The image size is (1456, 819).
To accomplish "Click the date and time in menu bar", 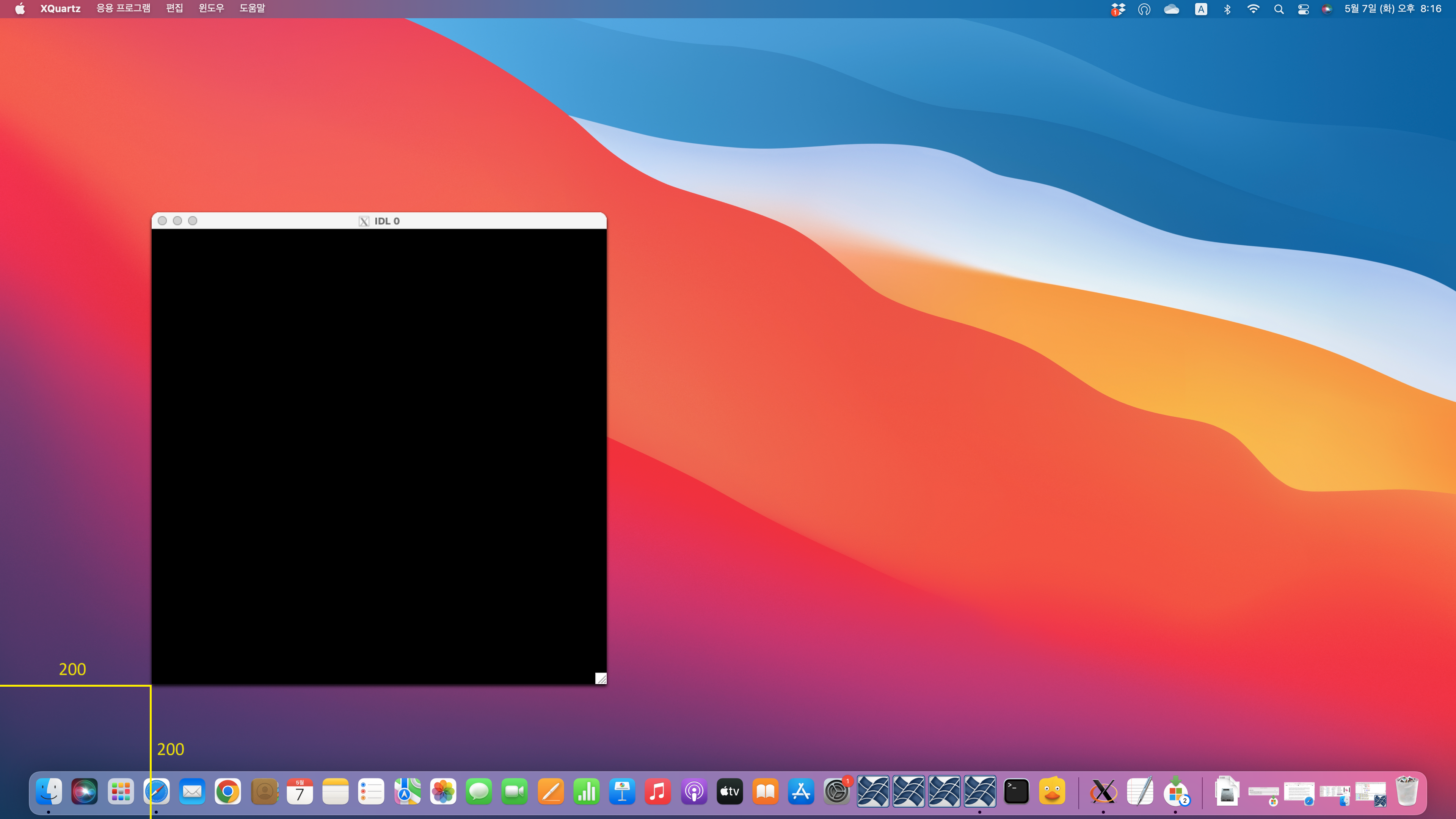I will (x=1393, y=8).
